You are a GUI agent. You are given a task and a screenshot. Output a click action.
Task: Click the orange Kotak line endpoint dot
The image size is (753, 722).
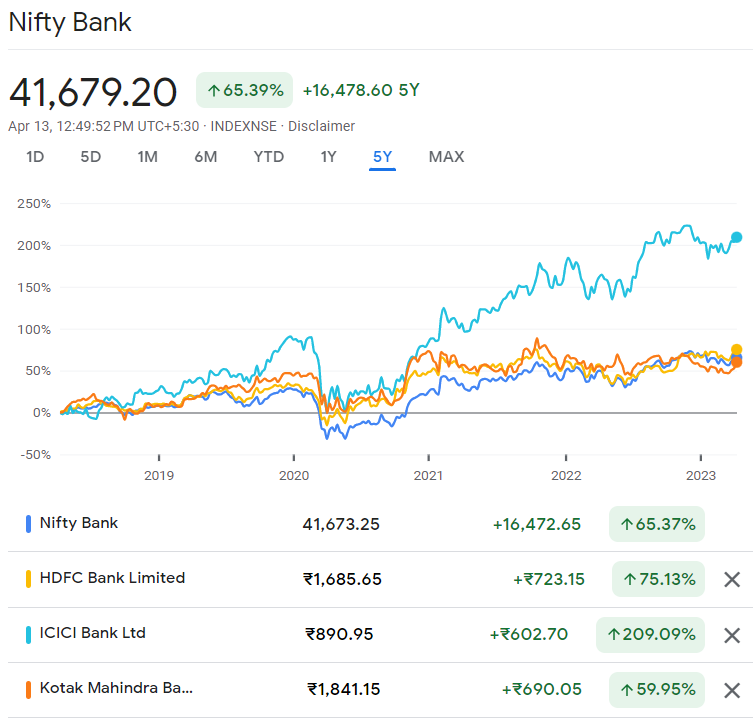pos(736,362)
